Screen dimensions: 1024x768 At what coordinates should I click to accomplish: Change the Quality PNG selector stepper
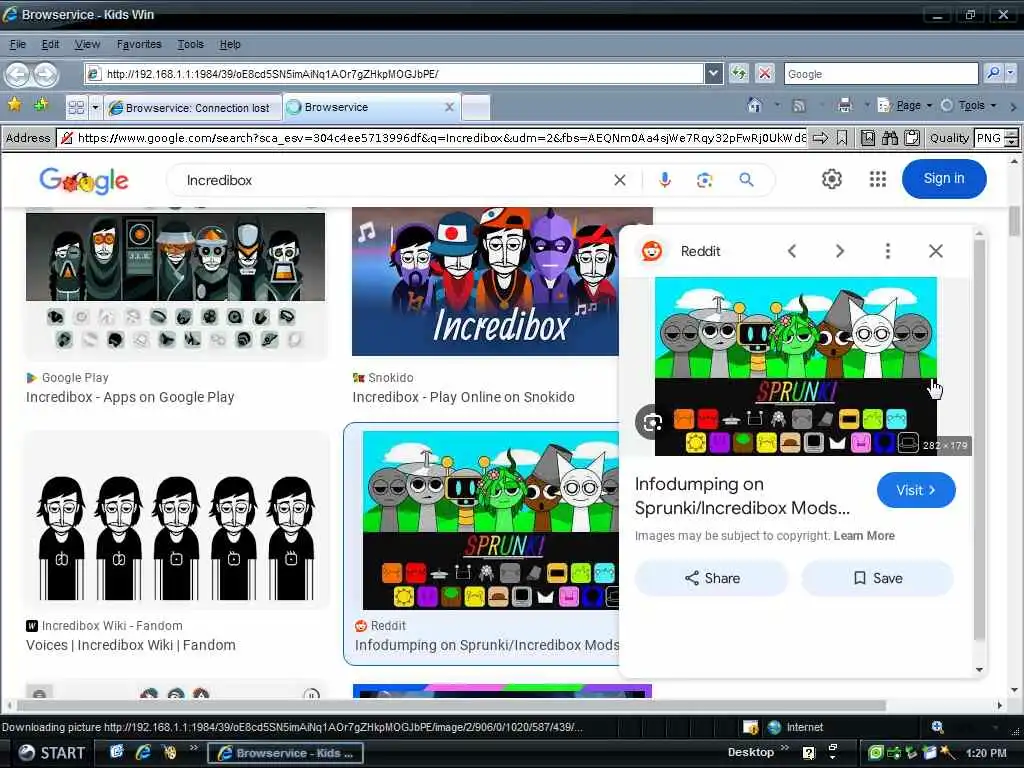(1012, 138)
